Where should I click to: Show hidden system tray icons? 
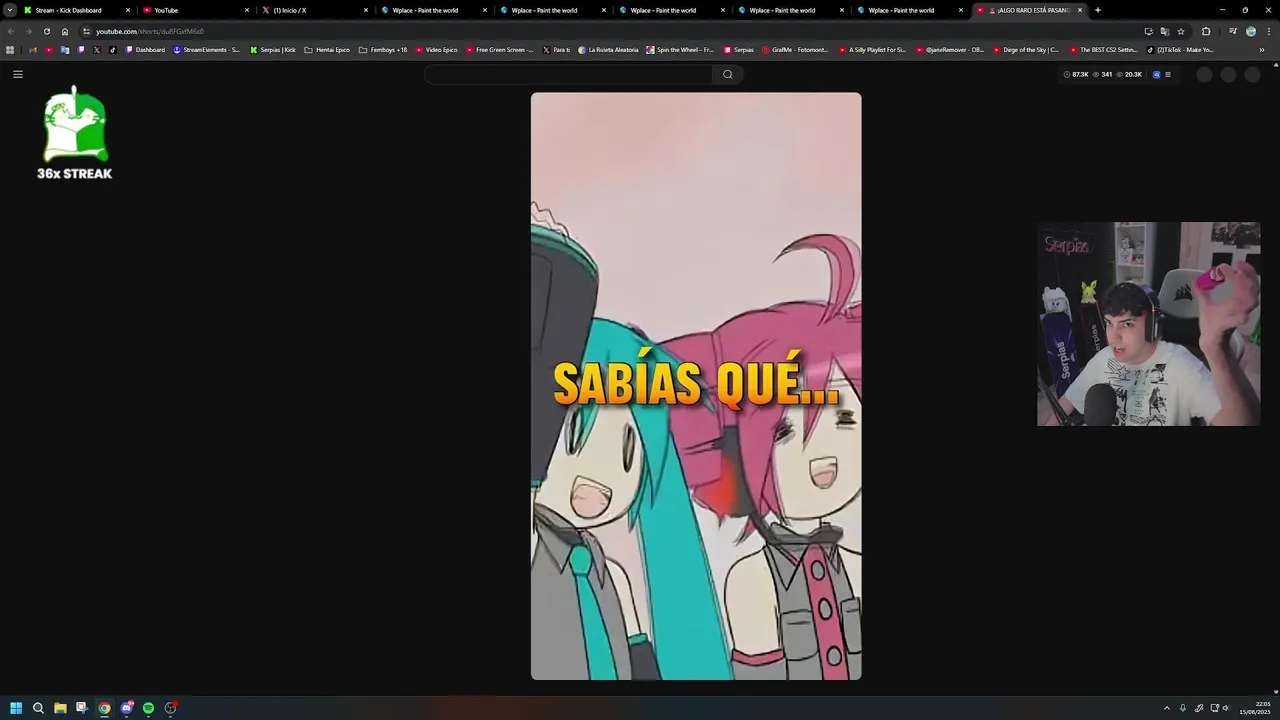[x=1166, y=708]
